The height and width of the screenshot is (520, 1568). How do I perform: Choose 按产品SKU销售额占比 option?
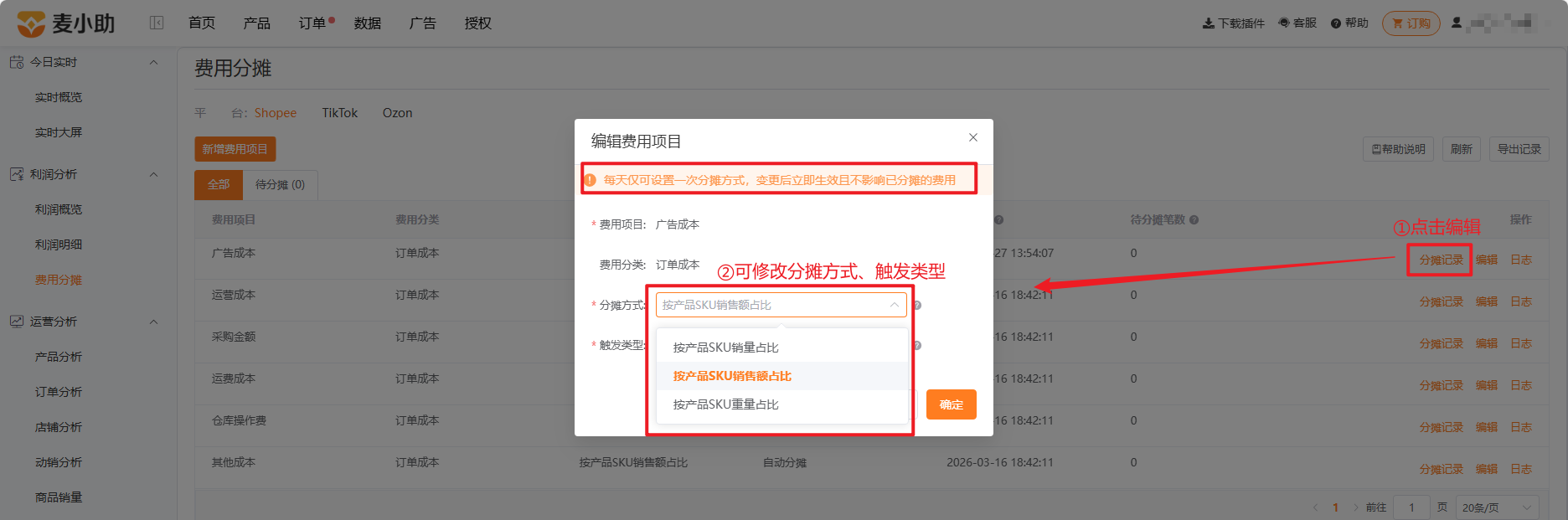782,376
